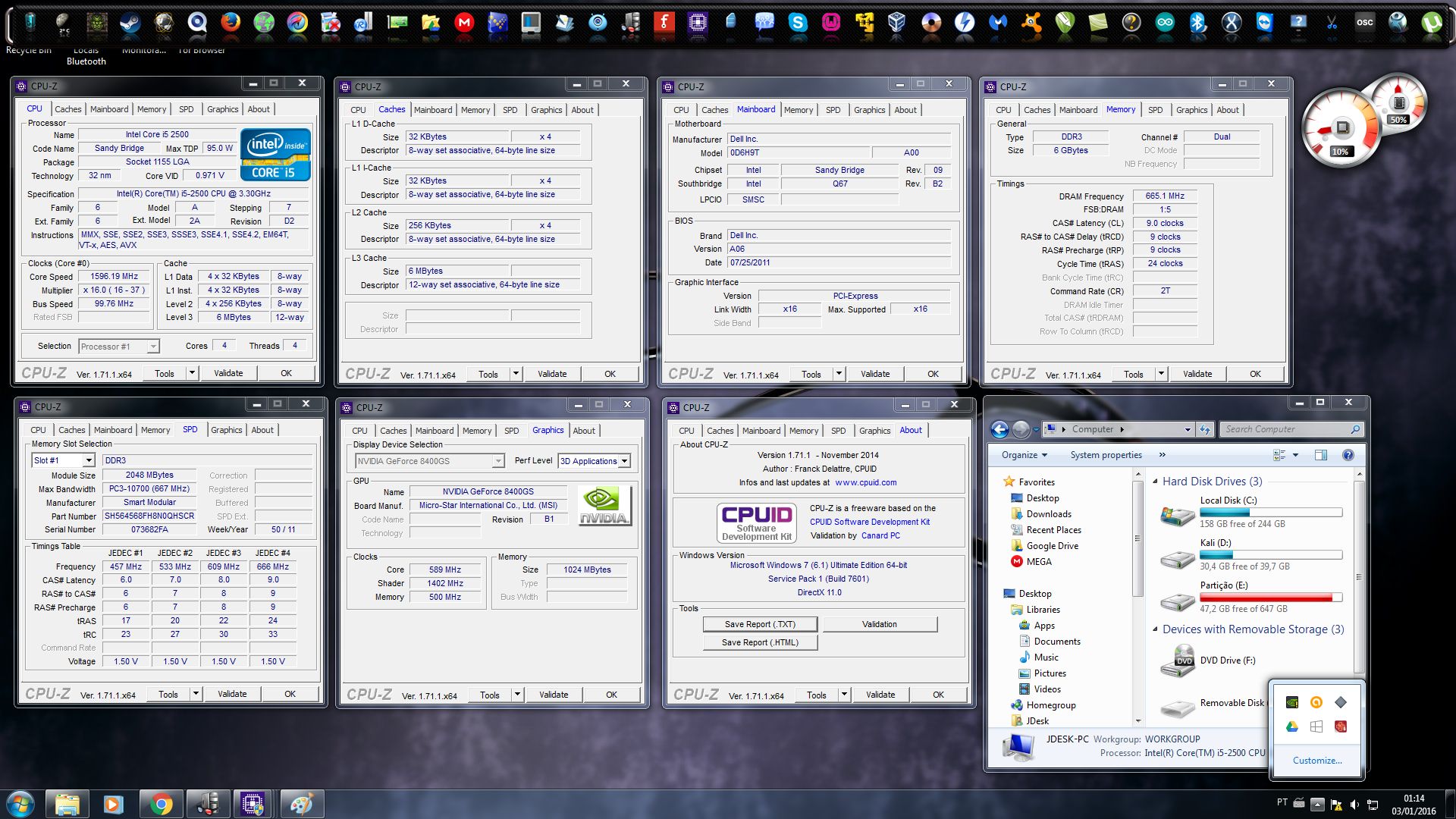Open the www.cpuid.com link
1456x819 pixels.
865,482
